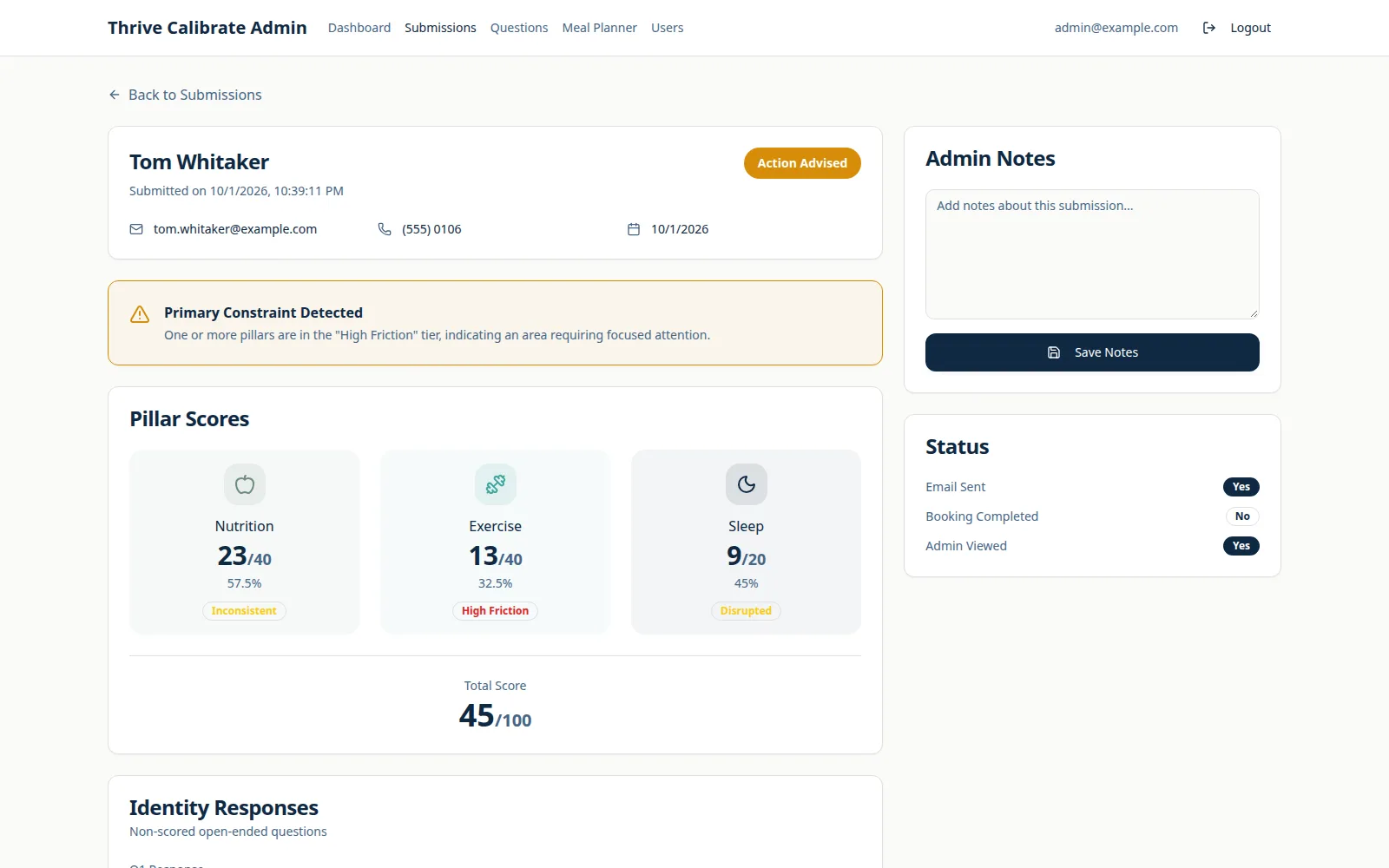Click the Nutrition score 23/40
This screenshot has height=868, width=1389.
[x=244, y=556]
